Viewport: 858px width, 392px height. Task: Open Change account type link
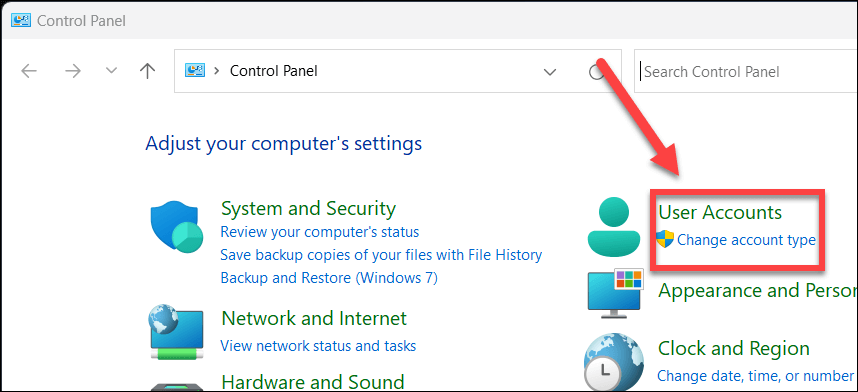(746, 240)
